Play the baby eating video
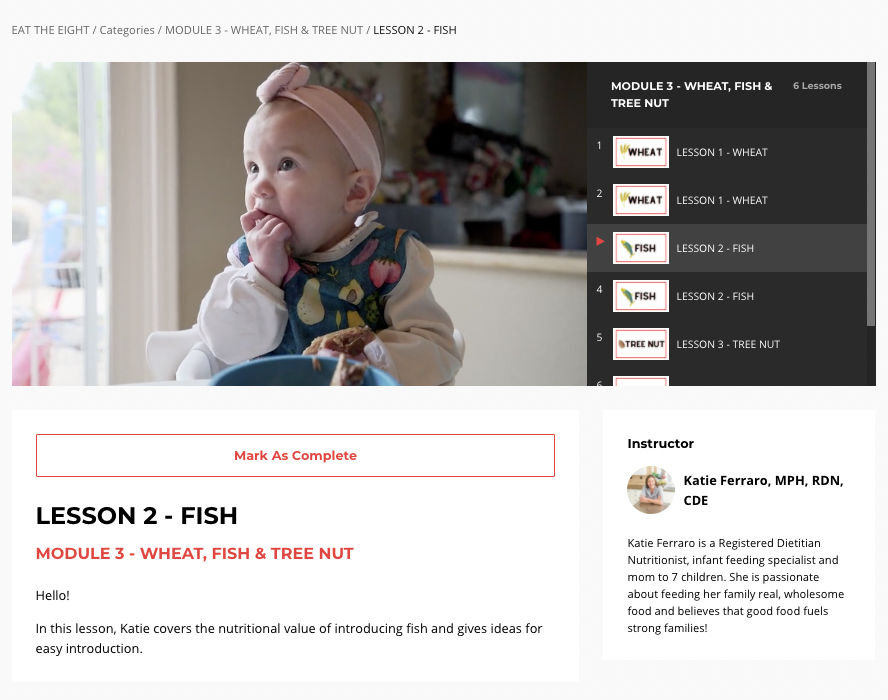The height and width of the screenshot is (700, 888). (x=299, y=224)
